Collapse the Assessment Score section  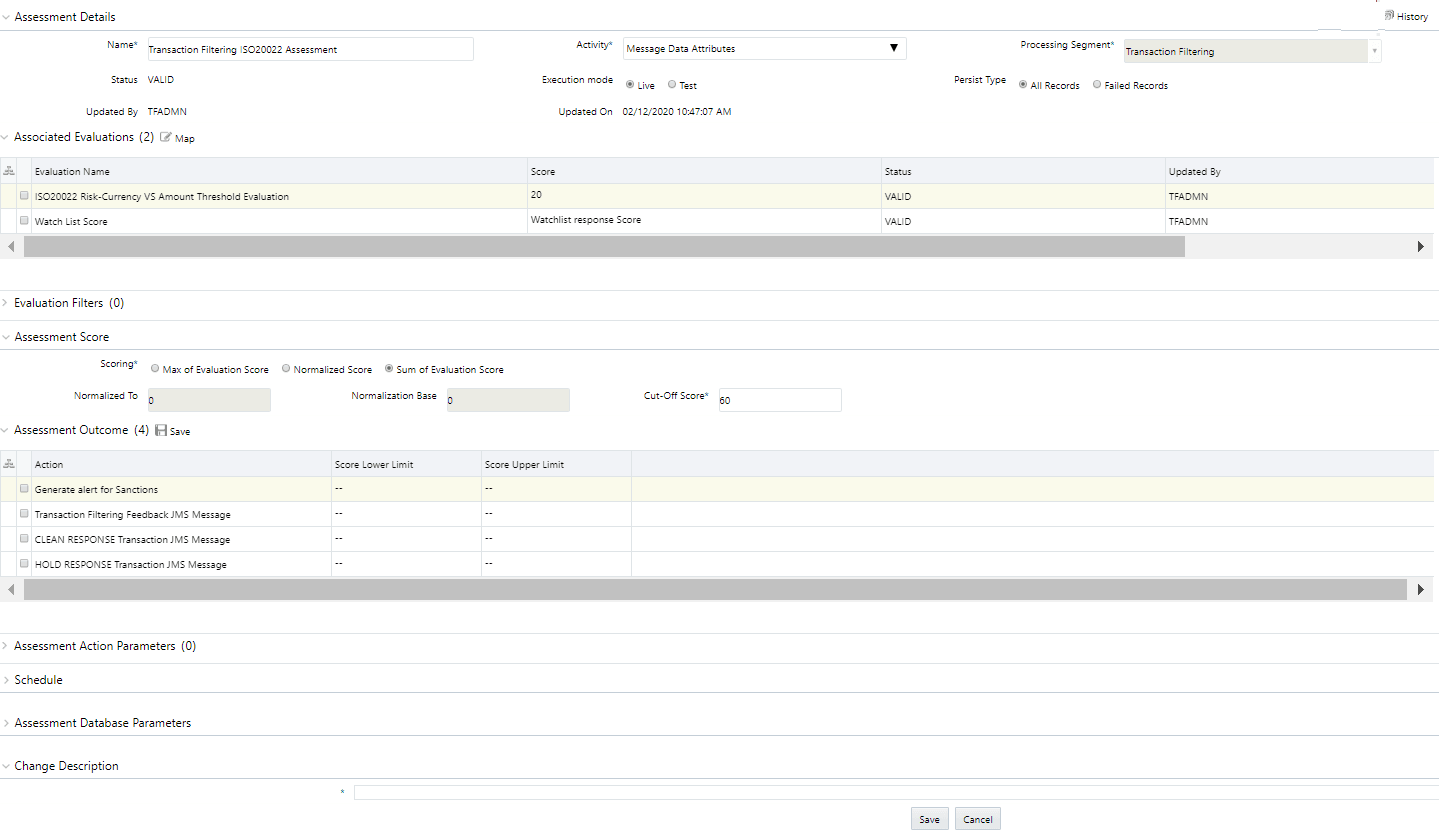point(6,337)
